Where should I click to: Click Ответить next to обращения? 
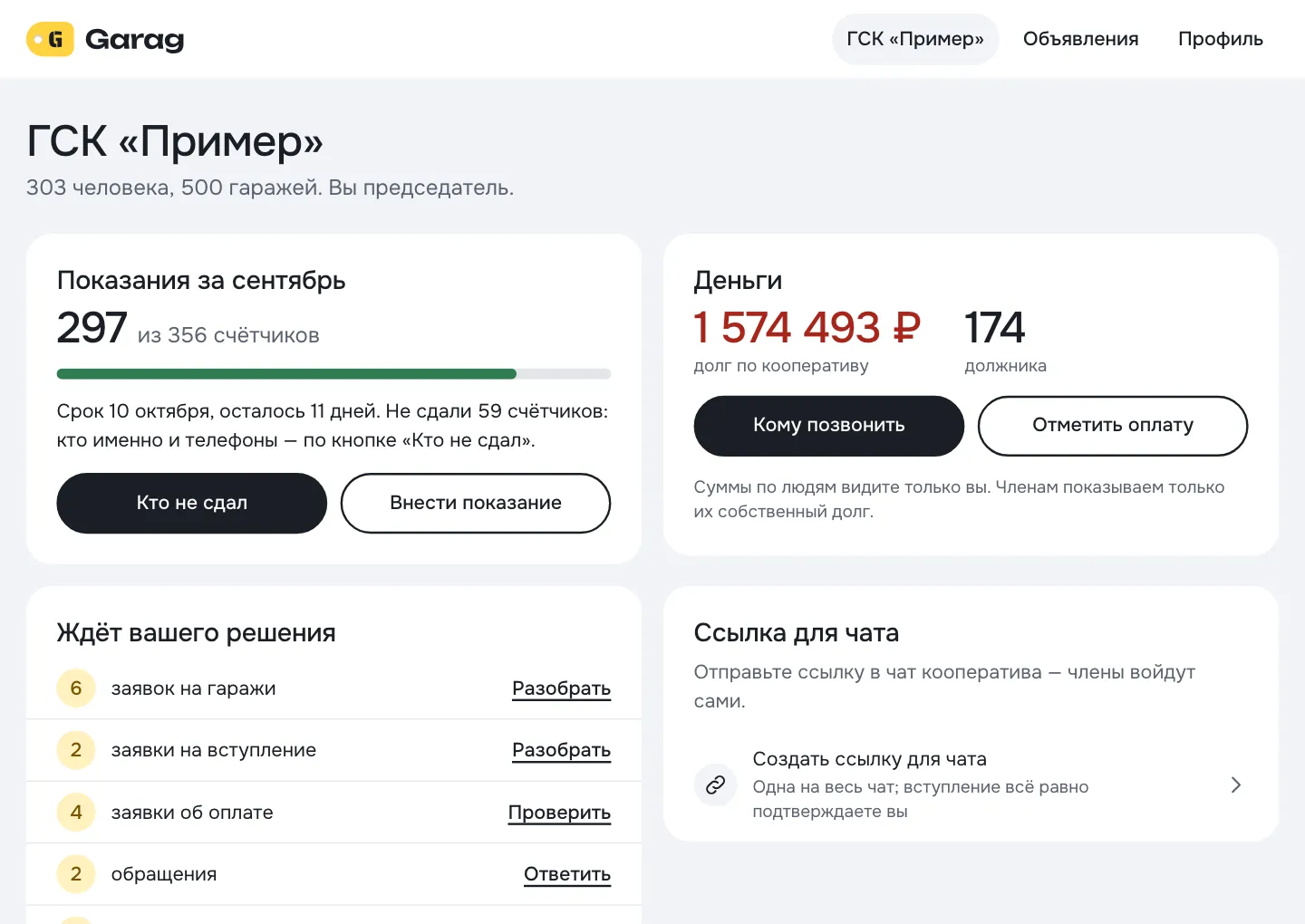567,874
